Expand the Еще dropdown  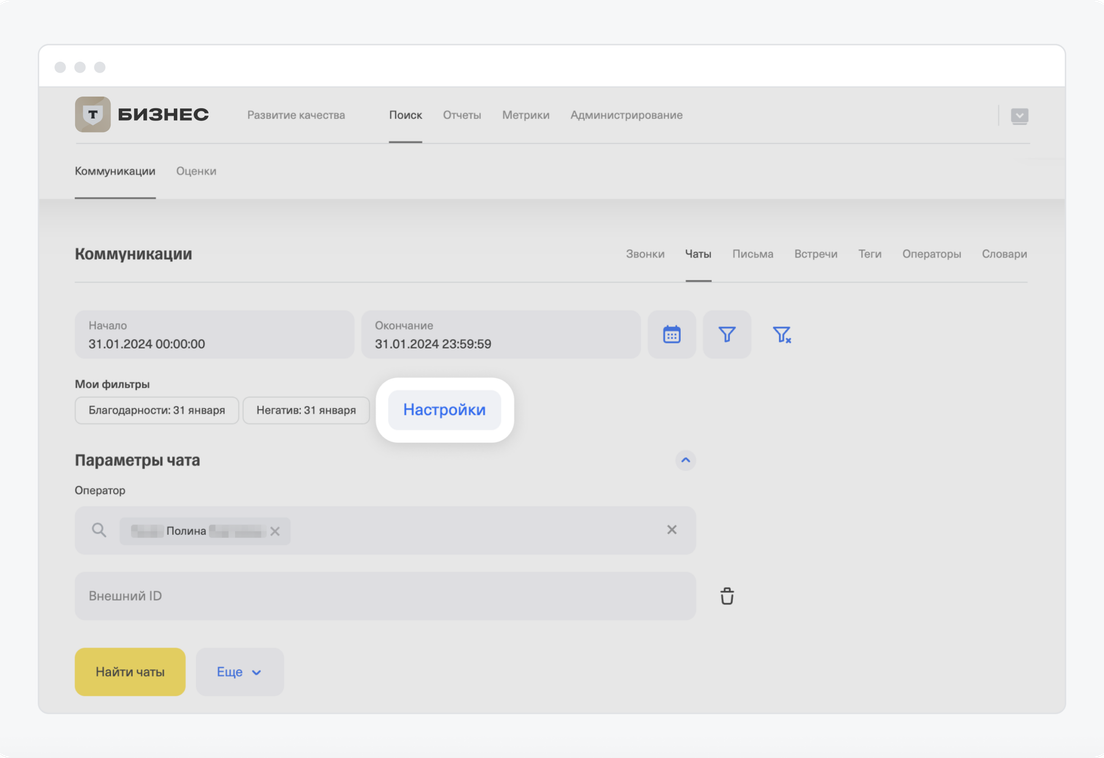coord(240,672)
